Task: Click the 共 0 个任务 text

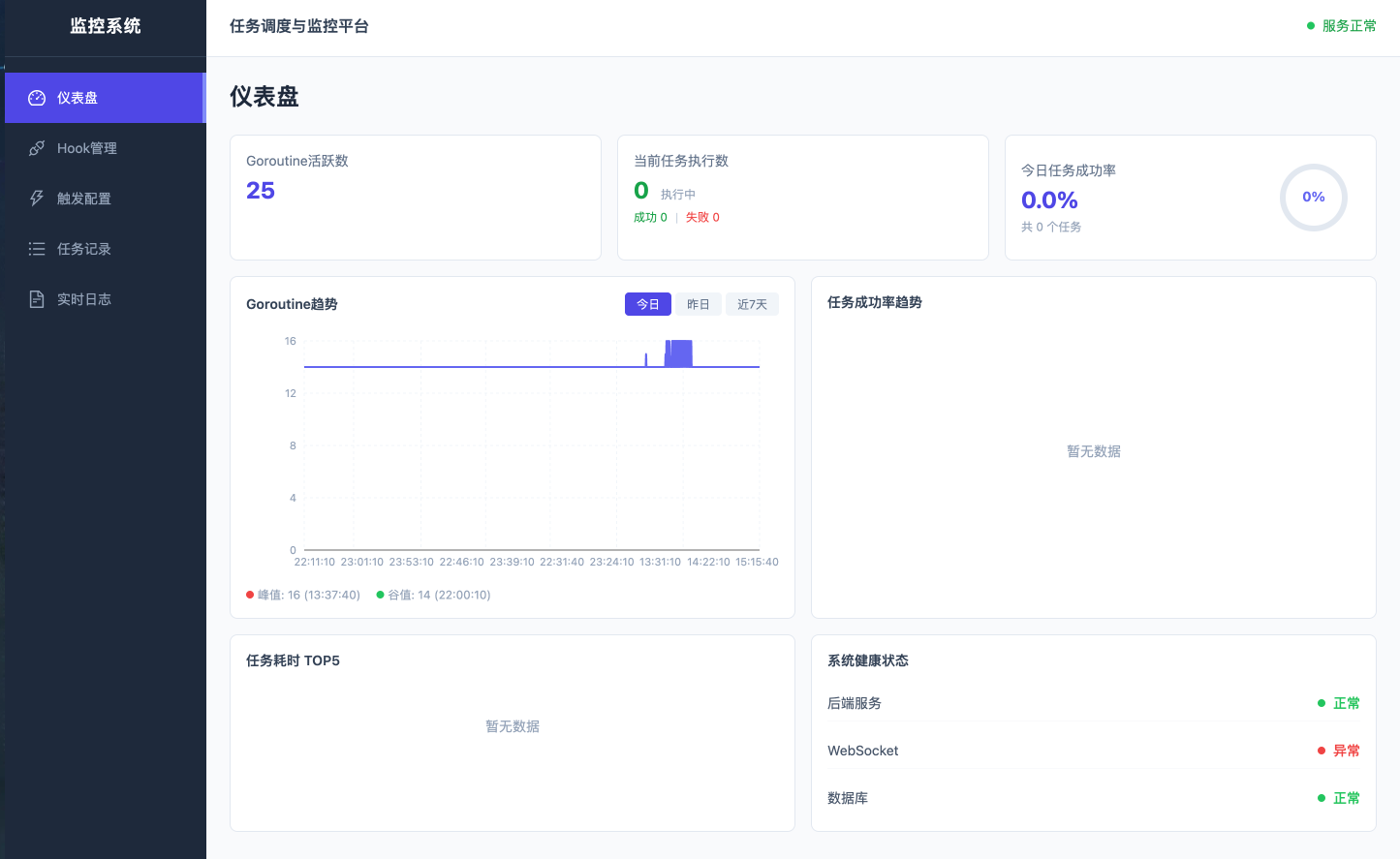Action: [1051, 227]
